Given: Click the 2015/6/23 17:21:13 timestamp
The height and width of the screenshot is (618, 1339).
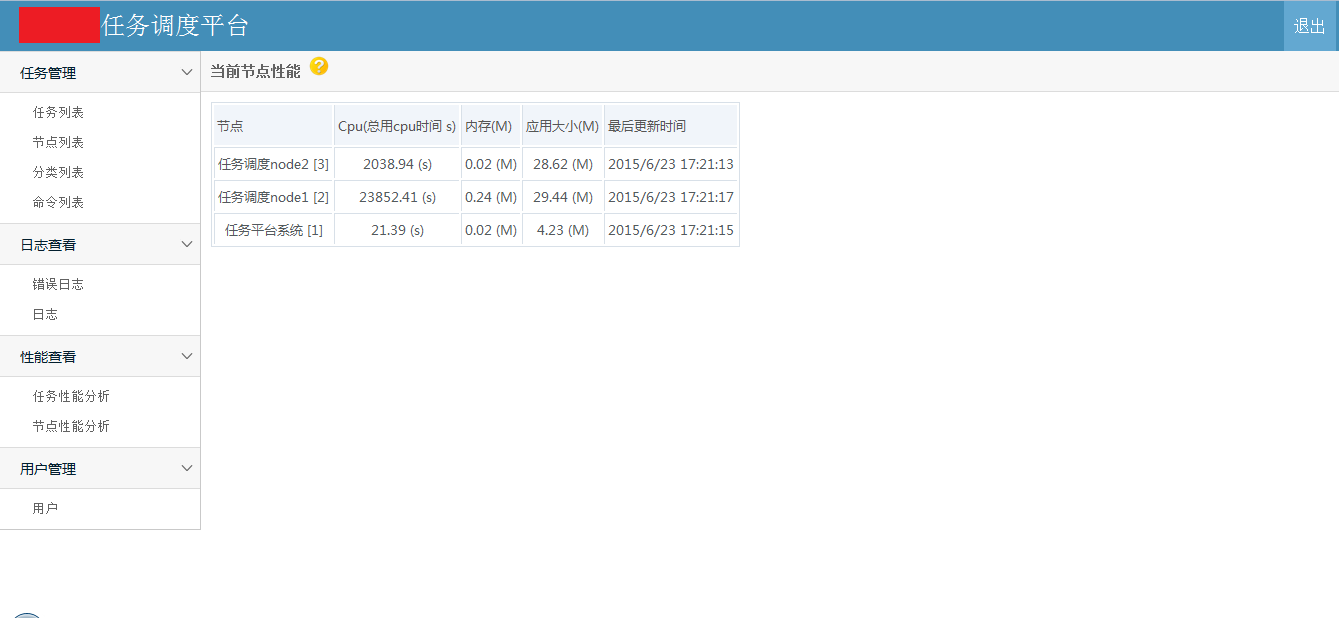Looking at the screenshot, I should [x=671, y=164].
